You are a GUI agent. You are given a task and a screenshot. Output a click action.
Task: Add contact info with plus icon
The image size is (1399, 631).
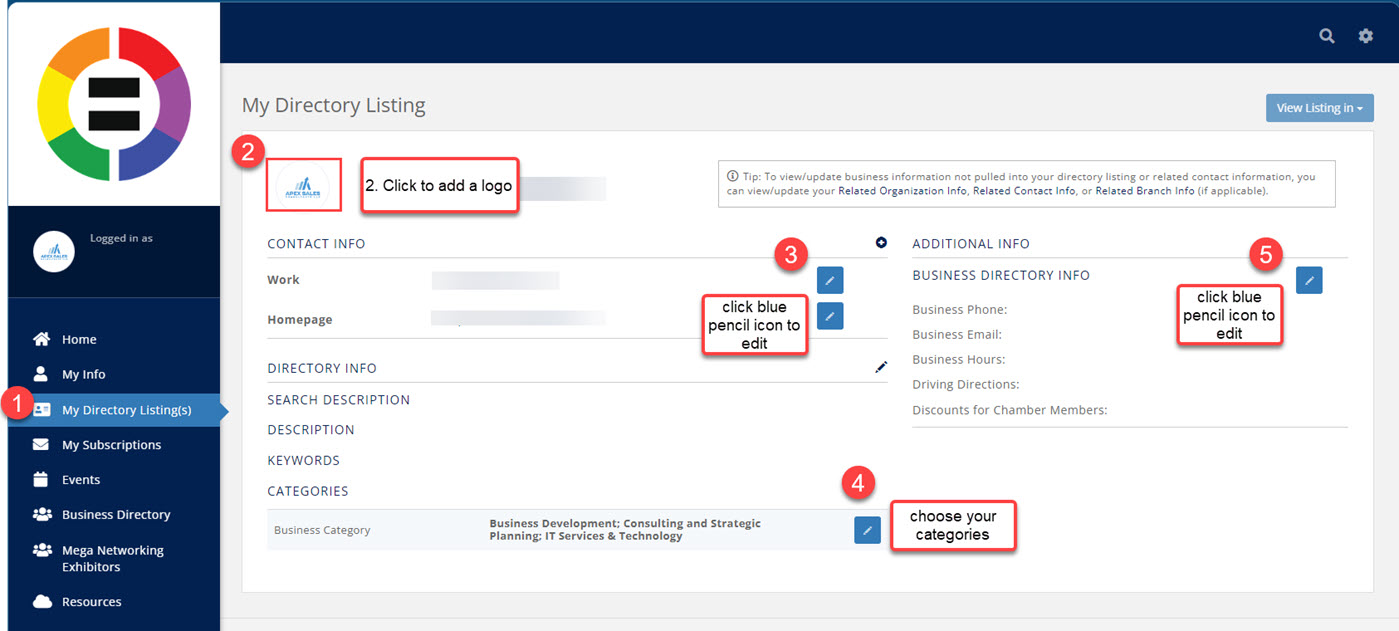pos(881,242)
